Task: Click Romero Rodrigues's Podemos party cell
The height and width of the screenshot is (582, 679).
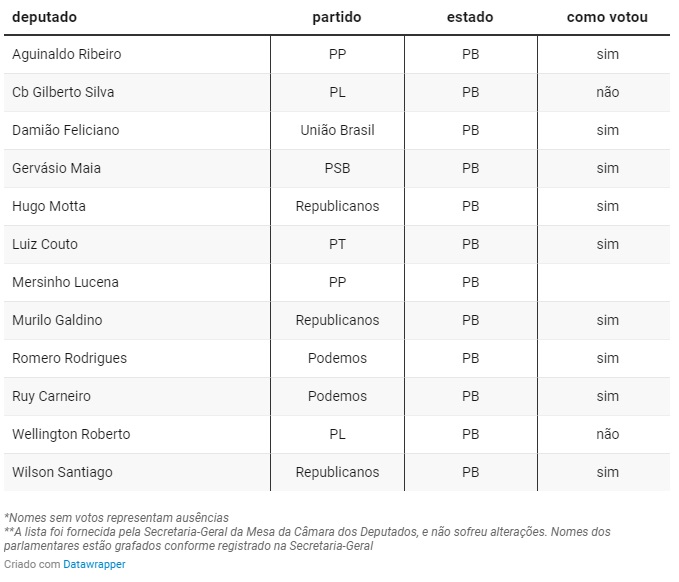Action: [x=337, y=358]
